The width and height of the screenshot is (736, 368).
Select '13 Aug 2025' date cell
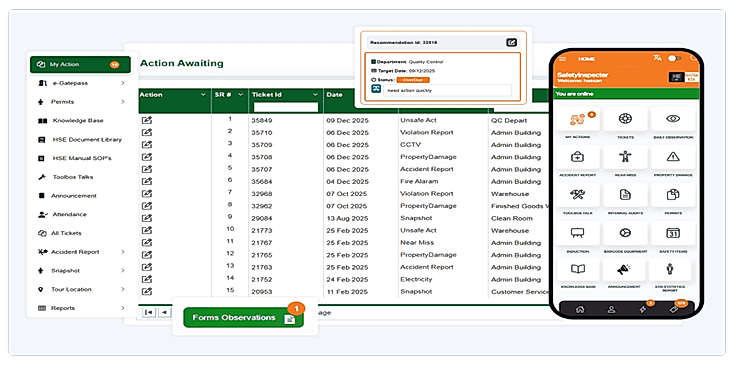click(x=346, y=218)
